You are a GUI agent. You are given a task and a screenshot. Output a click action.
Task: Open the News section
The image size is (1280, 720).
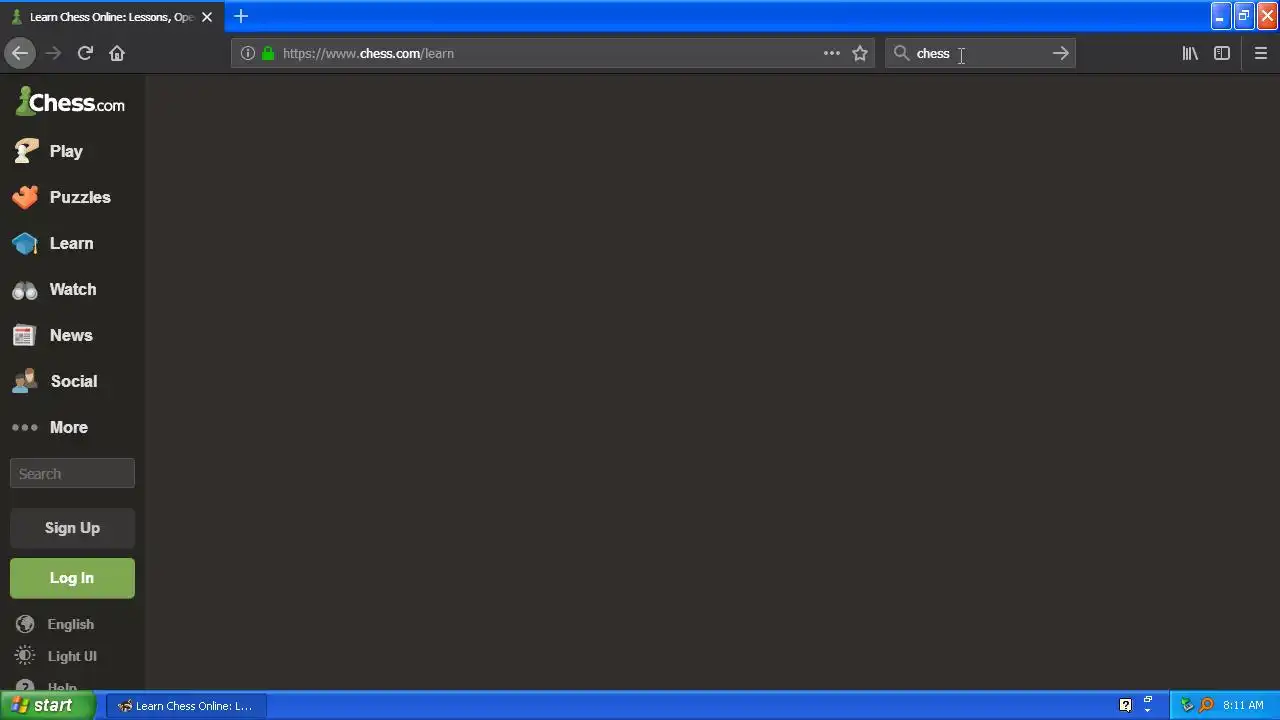tap(72, 335)
